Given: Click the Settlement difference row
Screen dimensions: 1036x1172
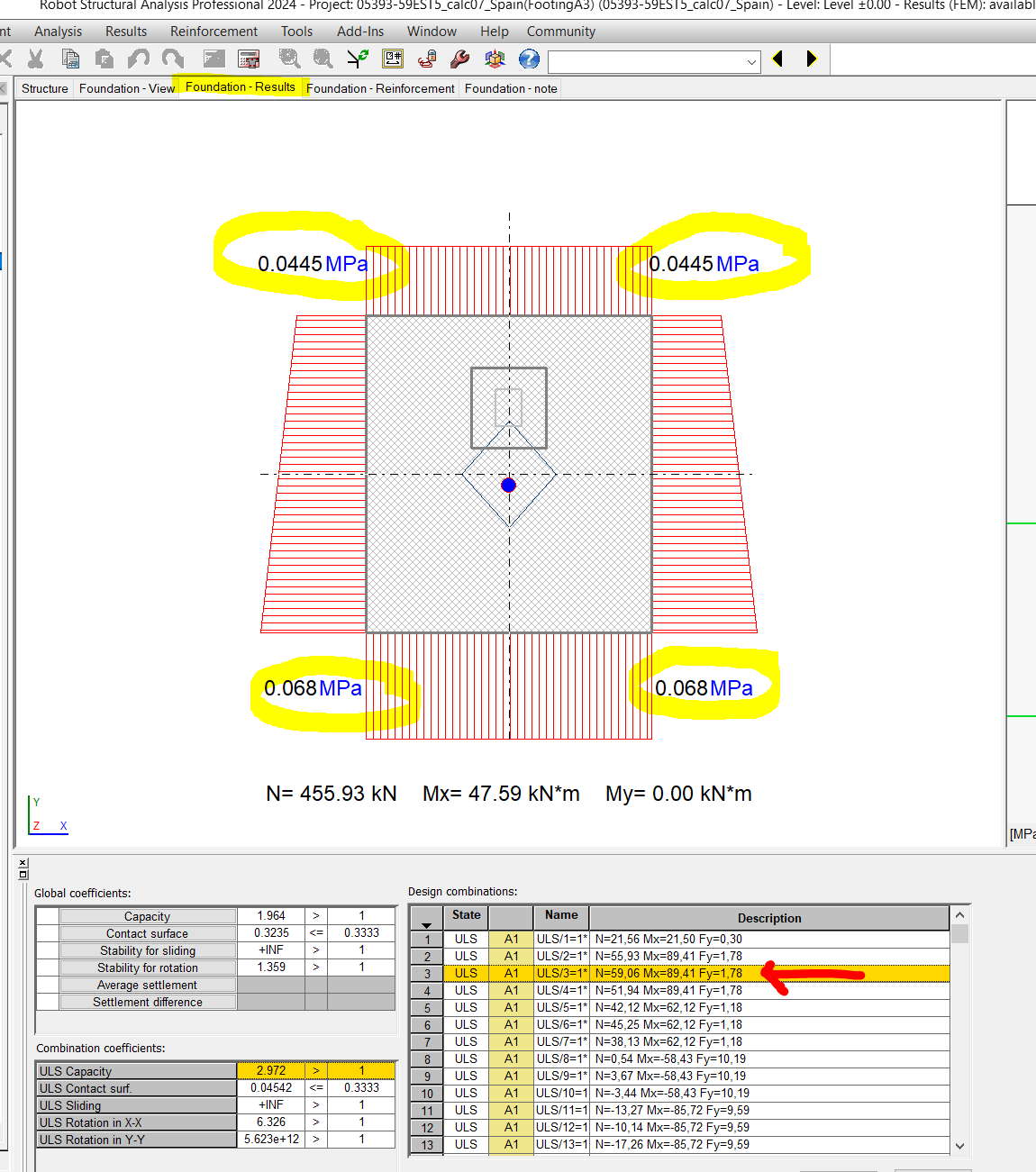Looking at the screenshot, I should pos(216,1002).
